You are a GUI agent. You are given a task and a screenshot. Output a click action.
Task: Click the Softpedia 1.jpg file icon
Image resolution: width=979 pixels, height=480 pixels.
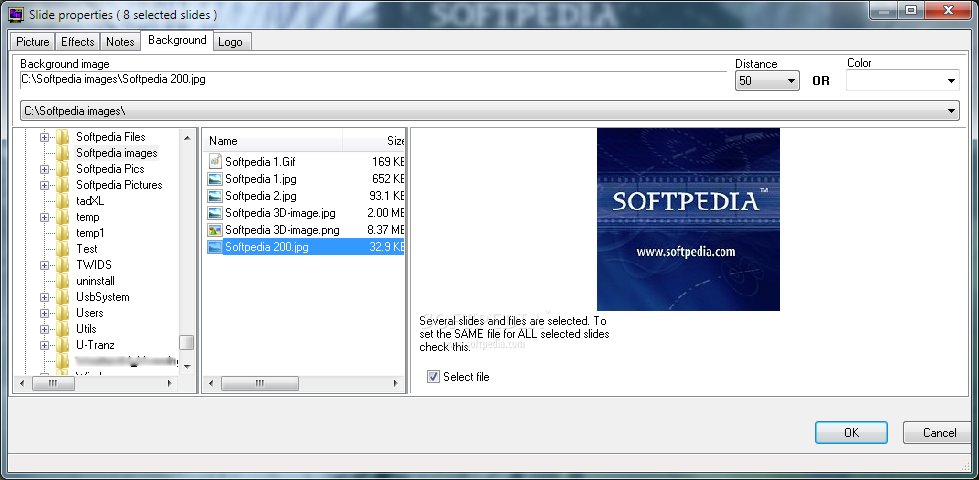click(x=215, y=179)
